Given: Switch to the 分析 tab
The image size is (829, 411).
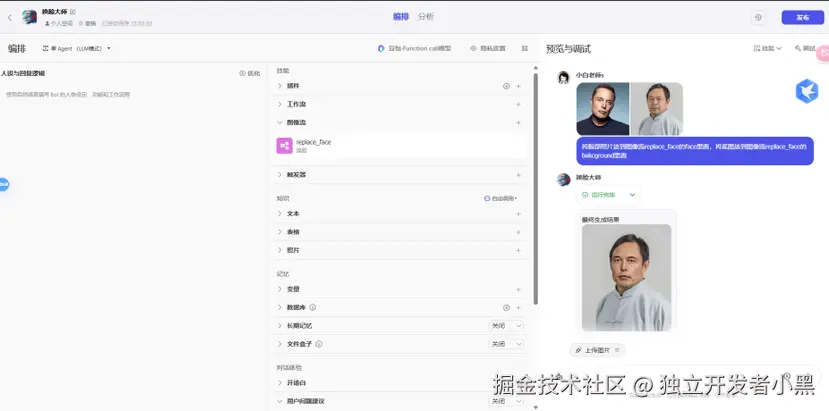Looking at the screenshot, I should [426, 17].
